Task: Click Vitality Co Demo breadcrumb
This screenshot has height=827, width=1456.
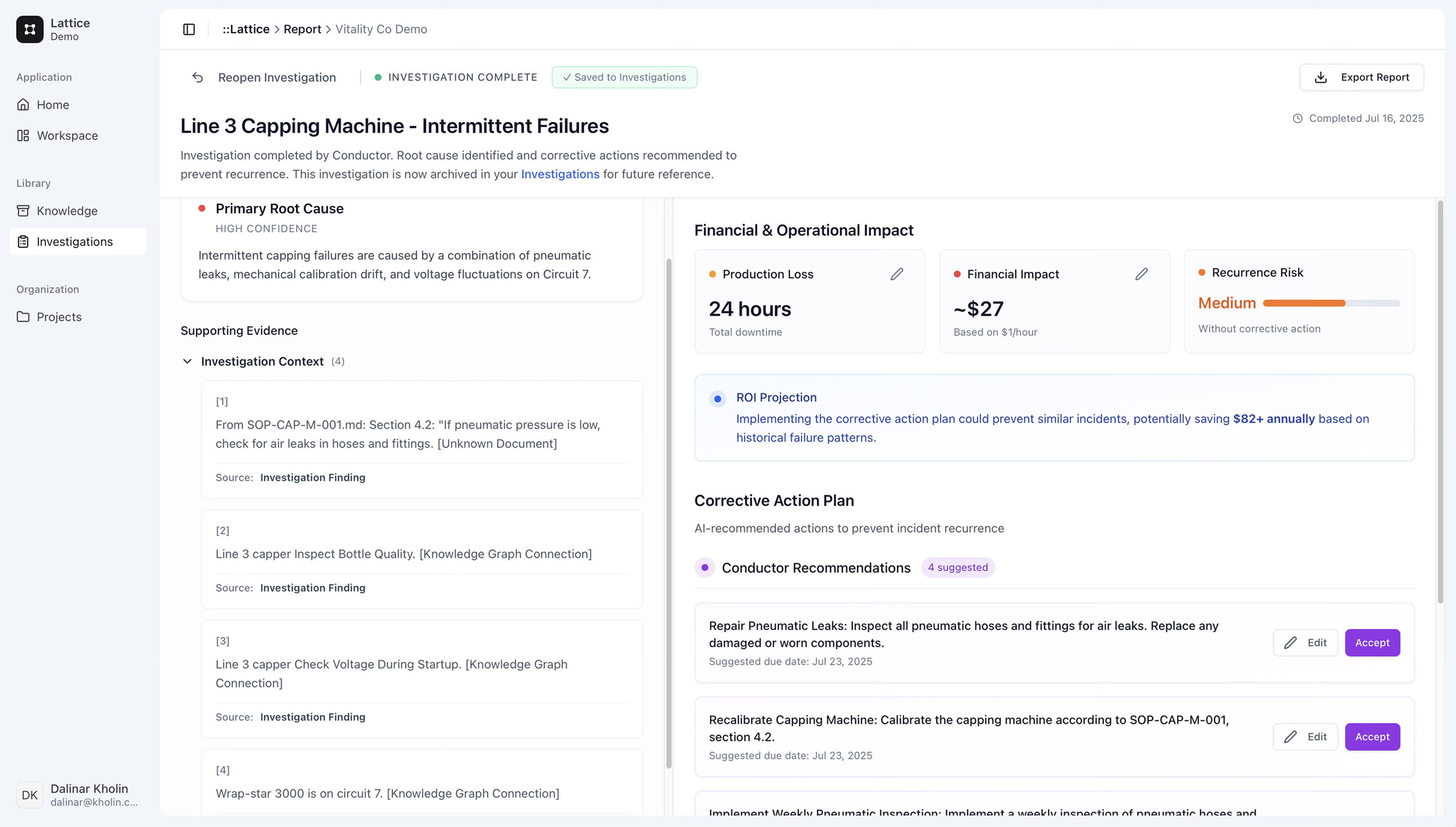Action: point(381,29)
